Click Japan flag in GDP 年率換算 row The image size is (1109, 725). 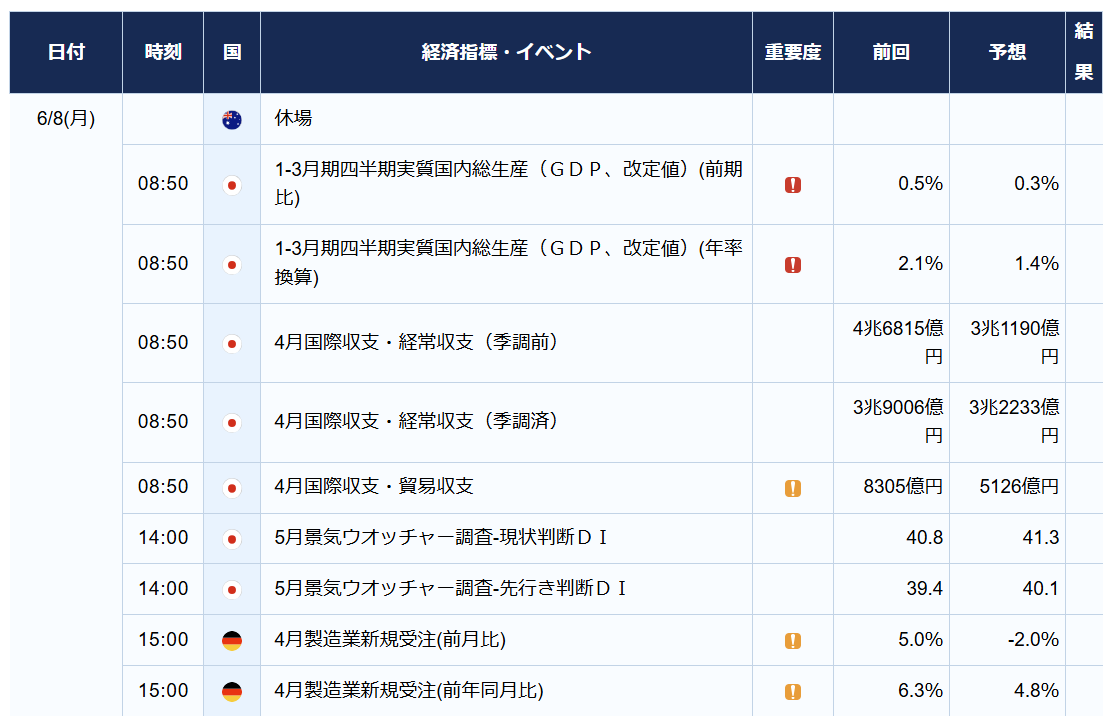point(231,265)
